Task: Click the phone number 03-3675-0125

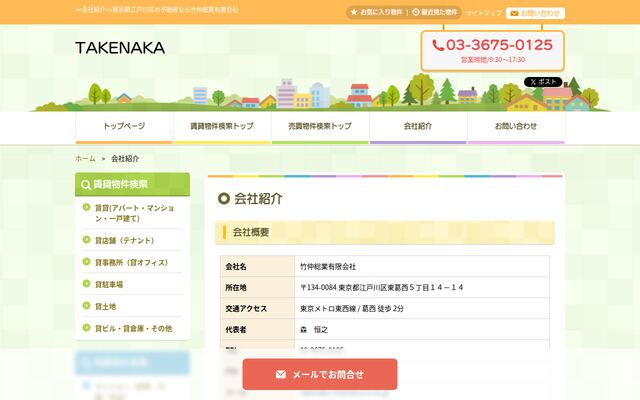Action: [x=499, y=45]
